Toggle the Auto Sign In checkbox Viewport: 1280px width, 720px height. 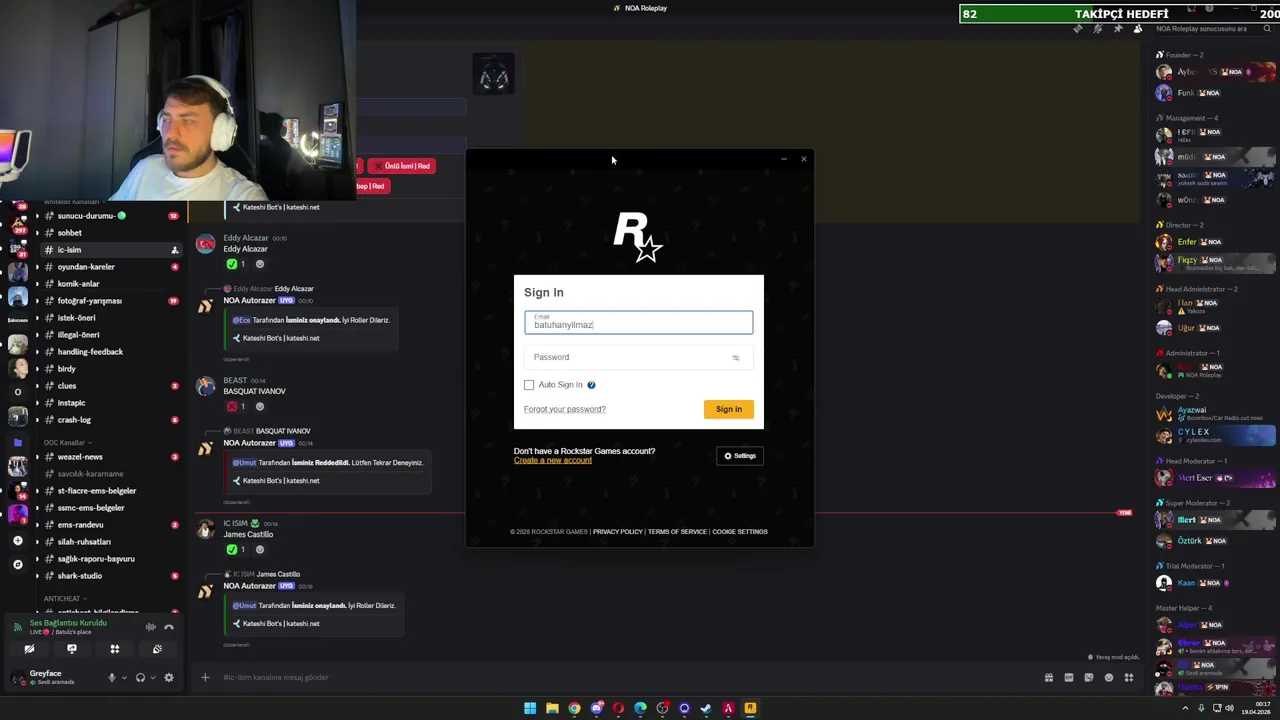tap(529, 385)
